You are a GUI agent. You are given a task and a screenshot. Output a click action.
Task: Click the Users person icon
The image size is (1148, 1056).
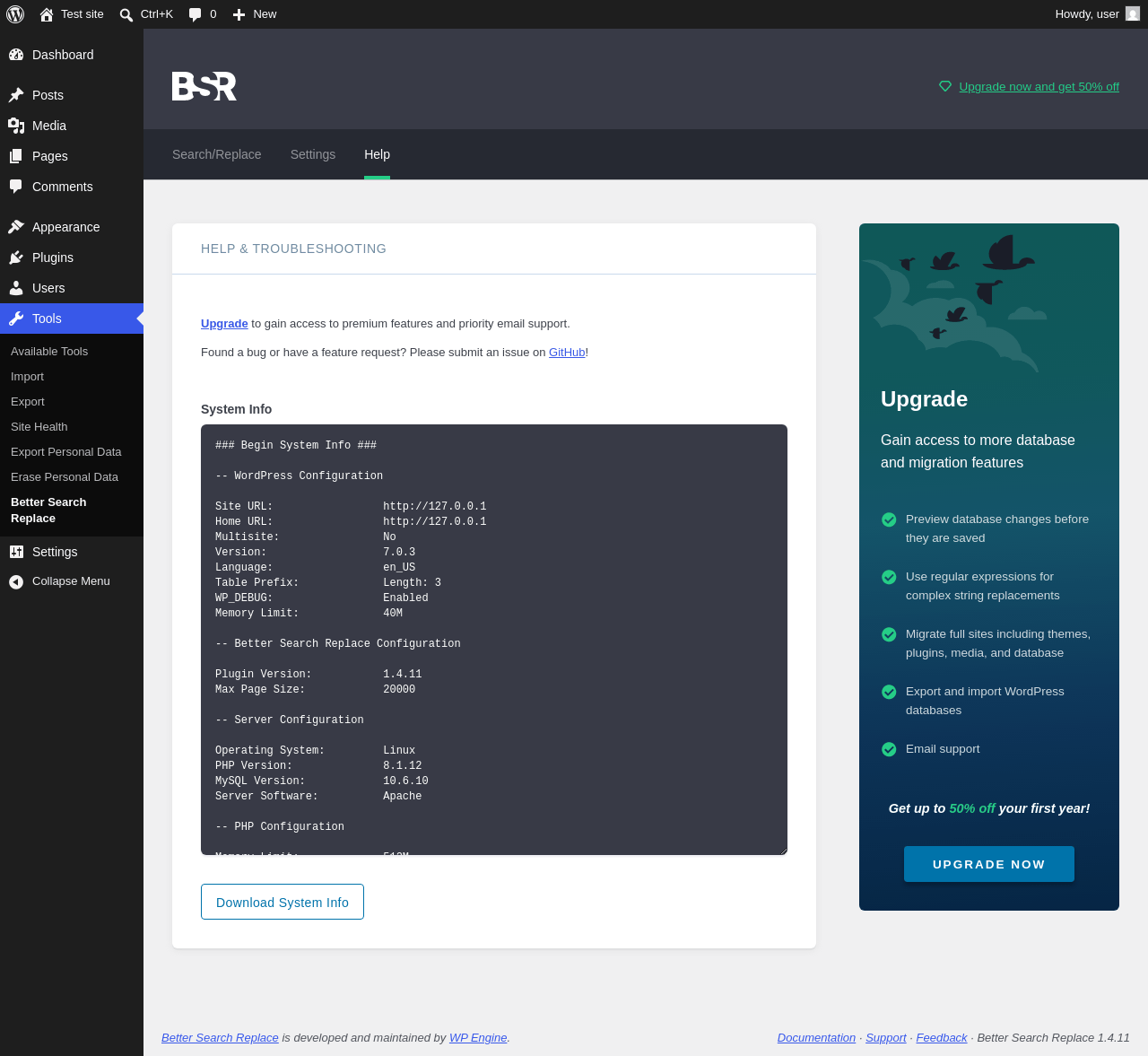16,288
